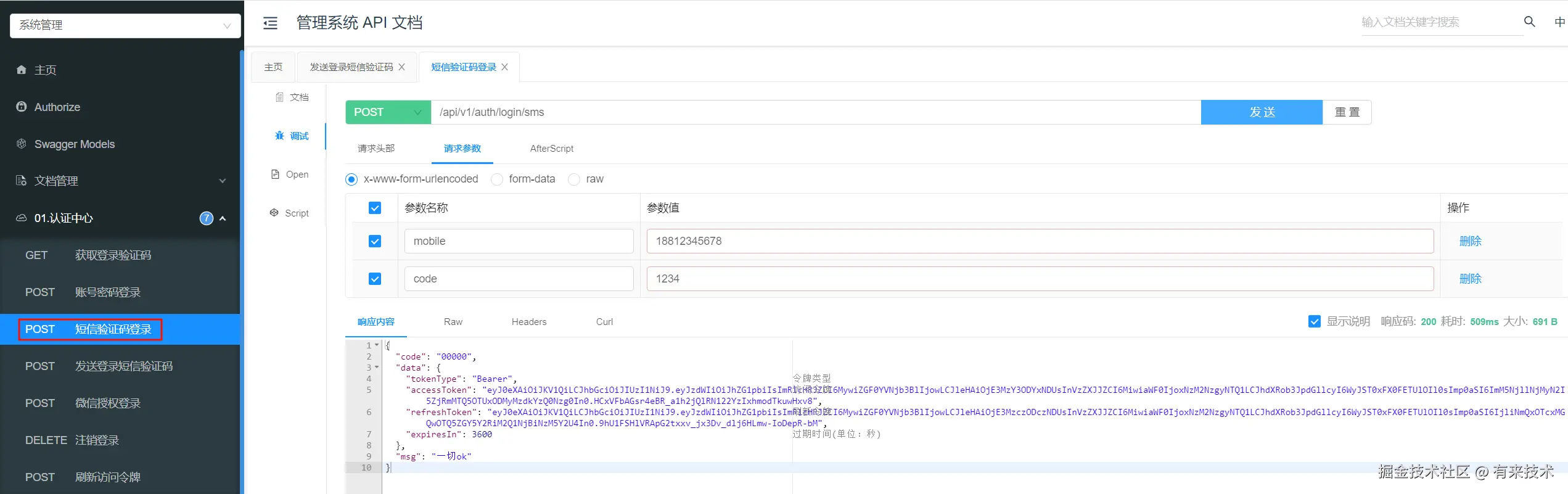
Task: Select x-www-form-urlencoded radio option
Action: point(351,179)
